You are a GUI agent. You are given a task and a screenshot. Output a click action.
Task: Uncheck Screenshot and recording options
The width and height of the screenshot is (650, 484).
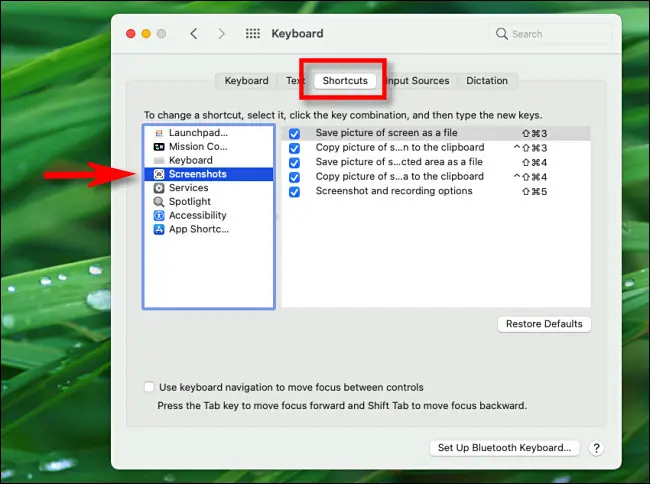pos(294,191)
